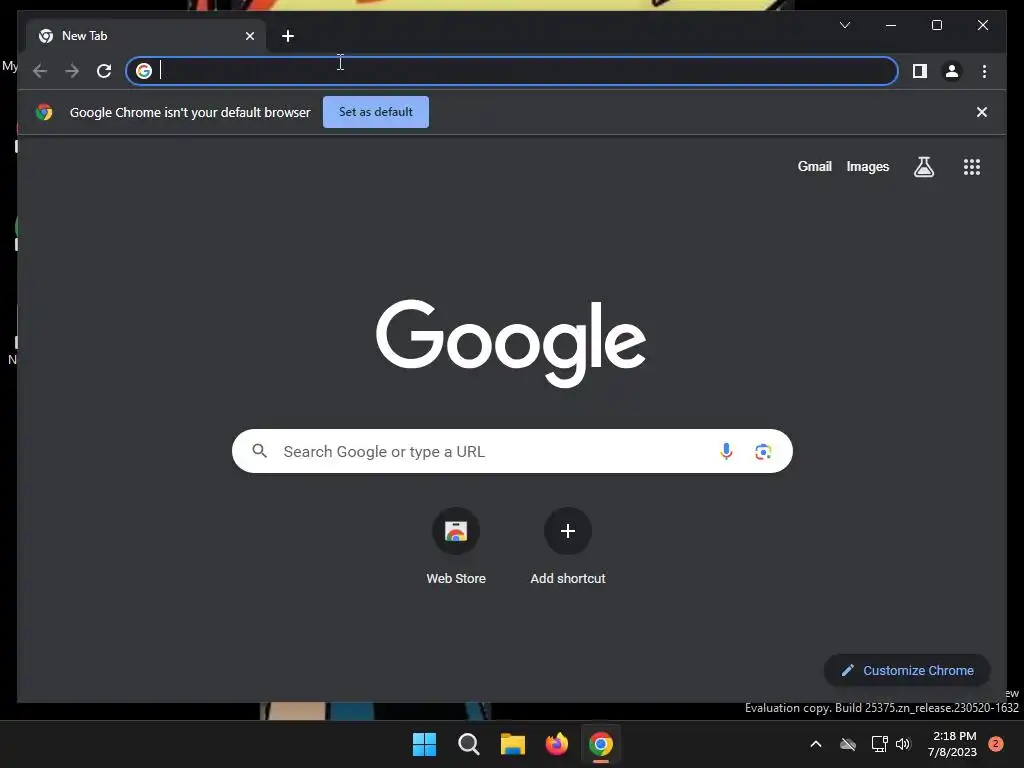Click the Chrome logo in the infobar
Screen dimensions: 1024x768
44,112
